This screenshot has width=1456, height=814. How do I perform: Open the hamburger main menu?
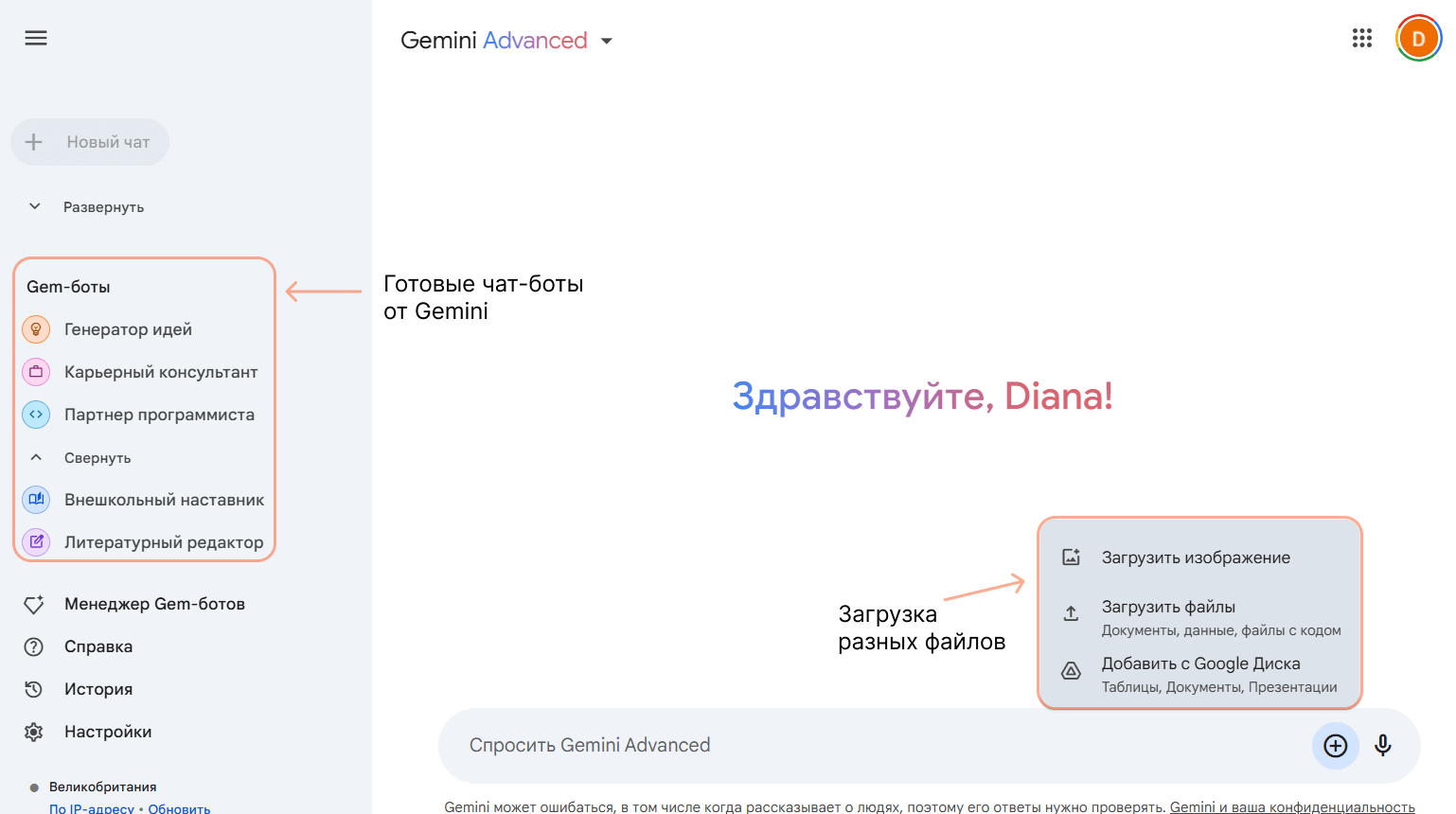click(x=36, y=38)
